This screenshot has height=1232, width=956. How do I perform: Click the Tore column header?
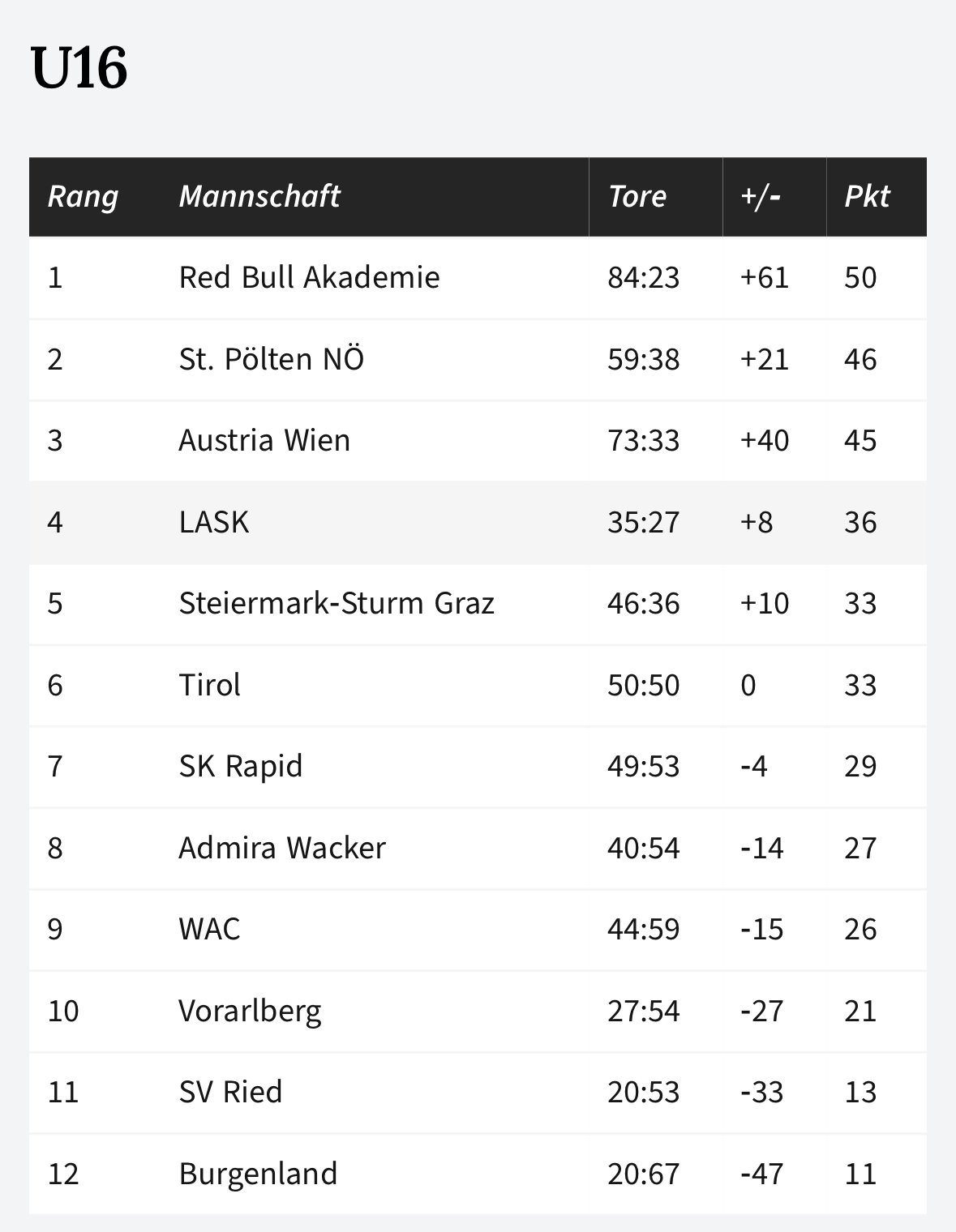coord(637,196)
